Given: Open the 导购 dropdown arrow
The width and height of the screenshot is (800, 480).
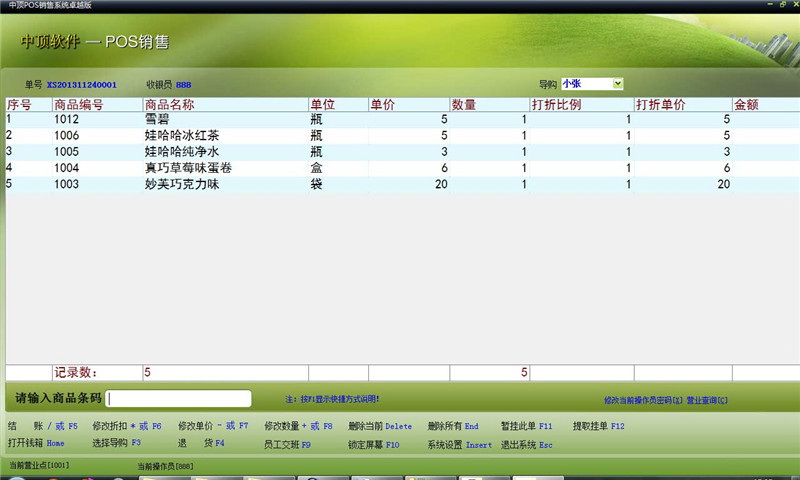Looking at the screenshot, I should tap(617, 84).
